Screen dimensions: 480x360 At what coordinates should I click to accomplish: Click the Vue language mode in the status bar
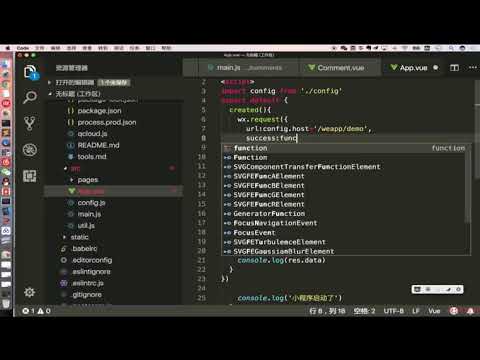pyautogui.click(x=434, y=311)
